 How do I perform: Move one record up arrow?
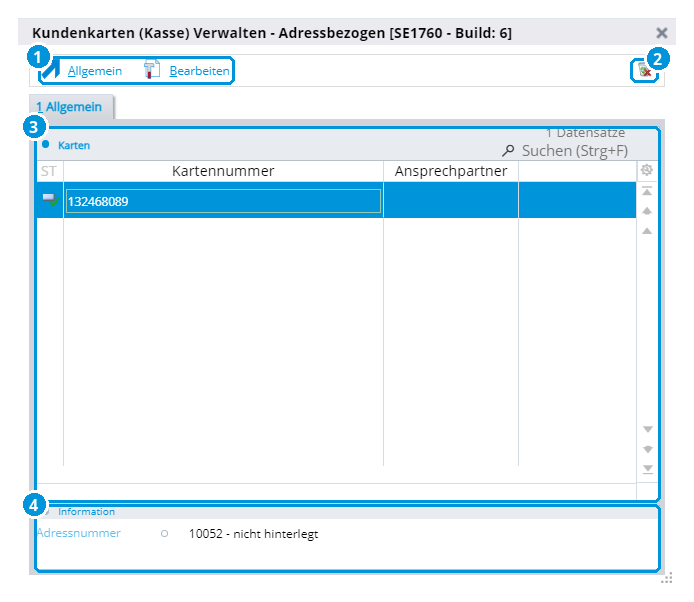tap(647, 231)
